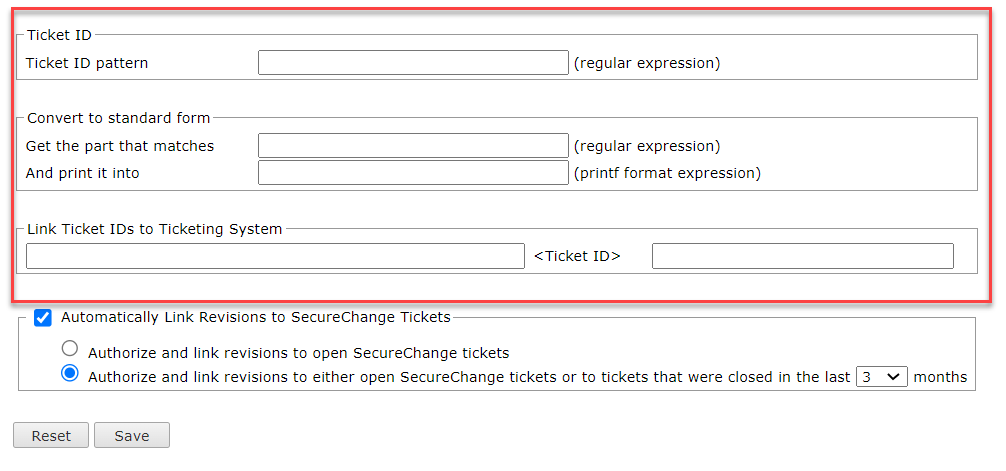This screenshot has height=471, width=1006.
Task: Click the 'And print it into' text box
Action: (413, 173)
